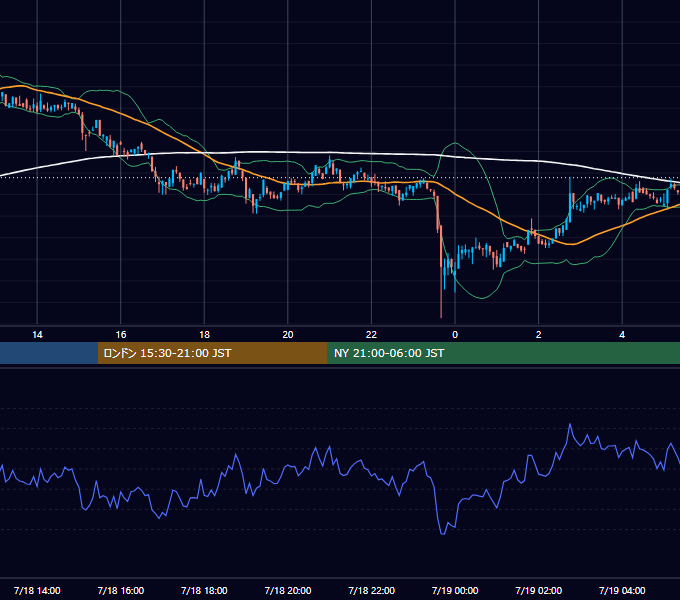Click the '4' hour axis label

click(622, 335)
